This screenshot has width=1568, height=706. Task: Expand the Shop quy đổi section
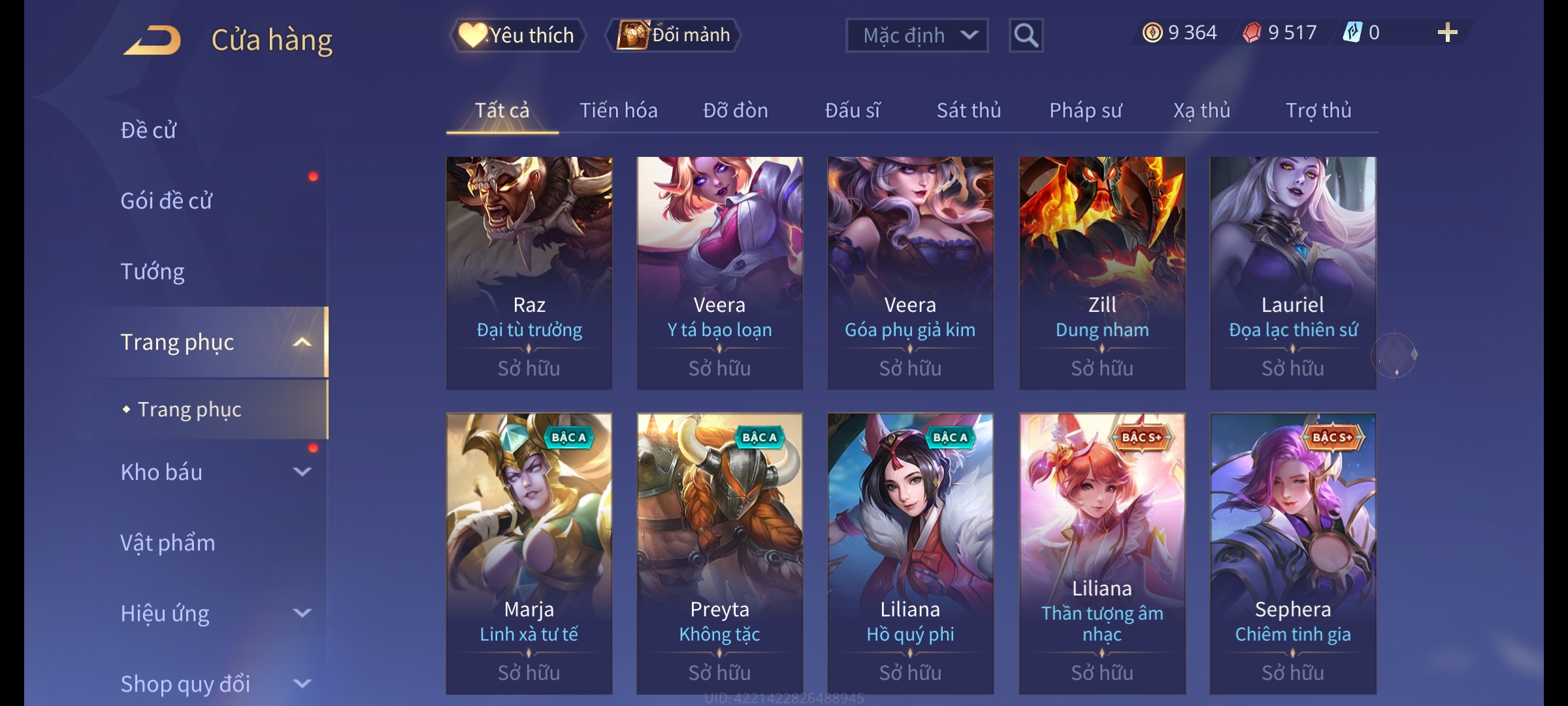[x=302, y=683]
